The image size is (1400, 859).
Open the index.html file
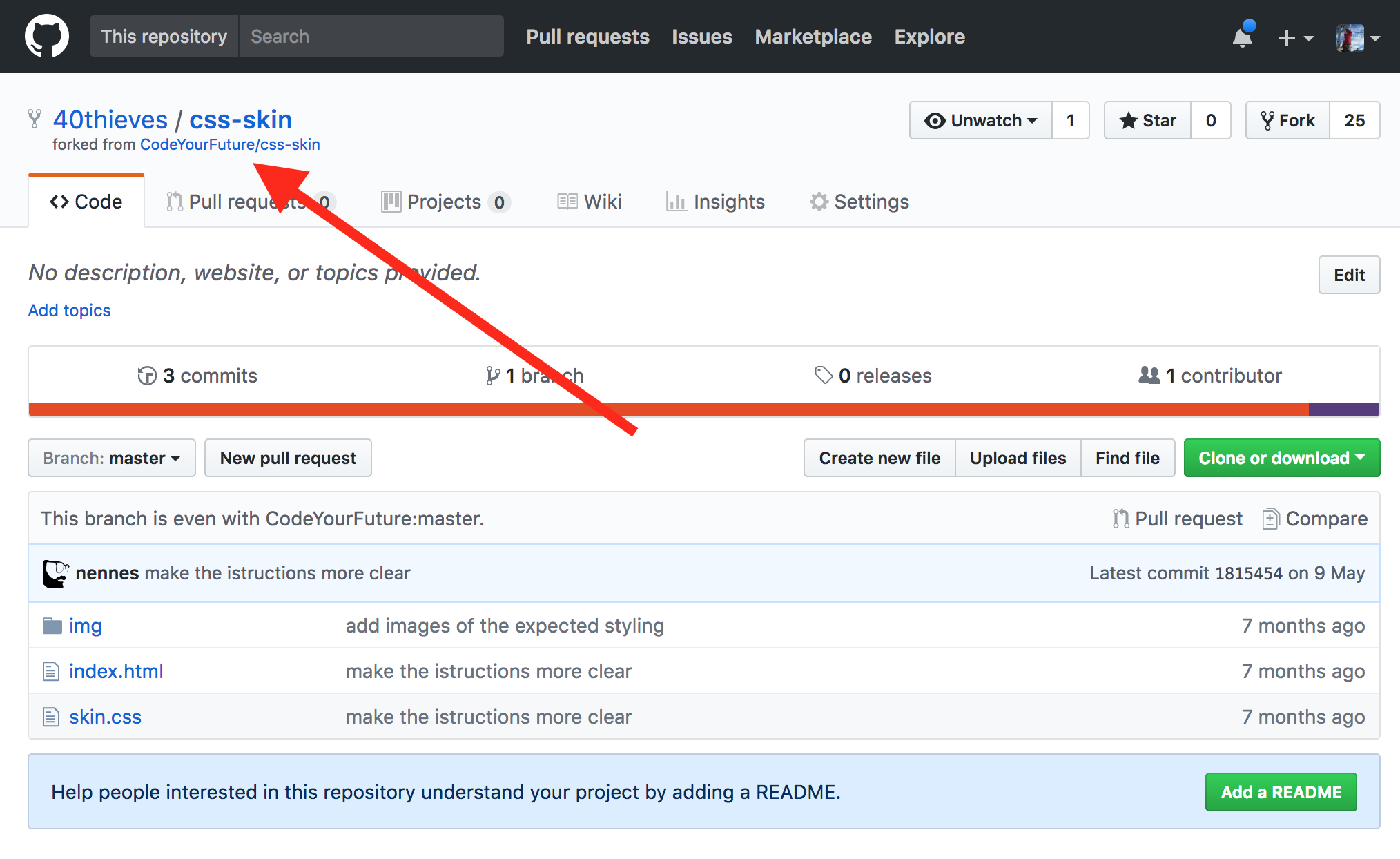pyautogui.click(x=116, y=671)
